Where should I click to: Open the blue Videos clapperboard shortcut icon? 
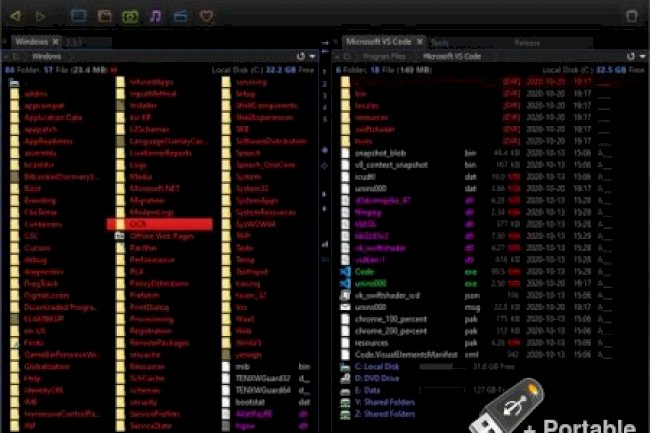pyautogui.click(x=181, y=16)
